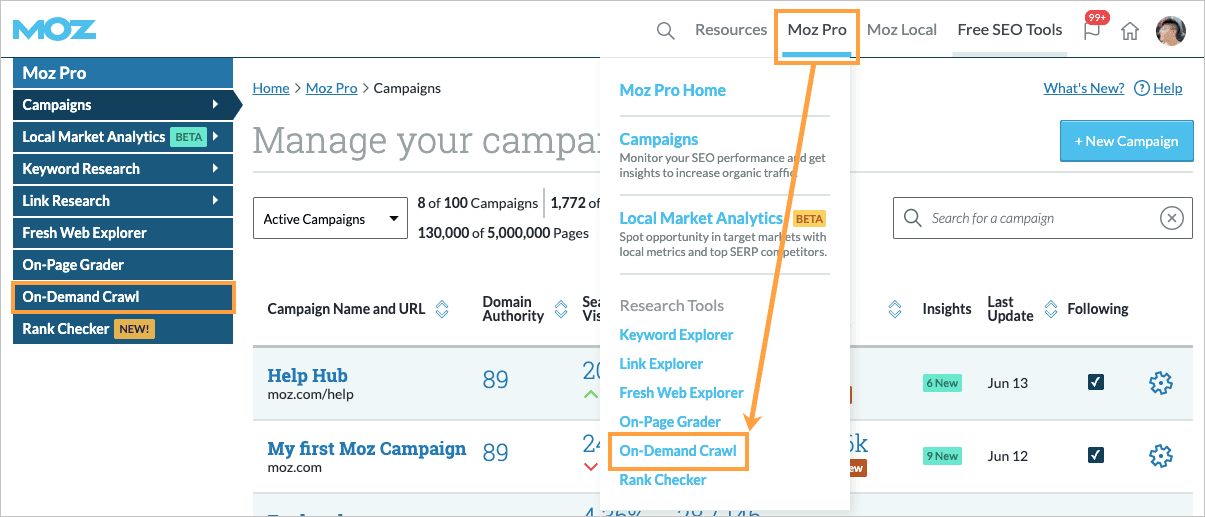
Task: Go to the home house icon
Action: click(x=1130, y=31)
